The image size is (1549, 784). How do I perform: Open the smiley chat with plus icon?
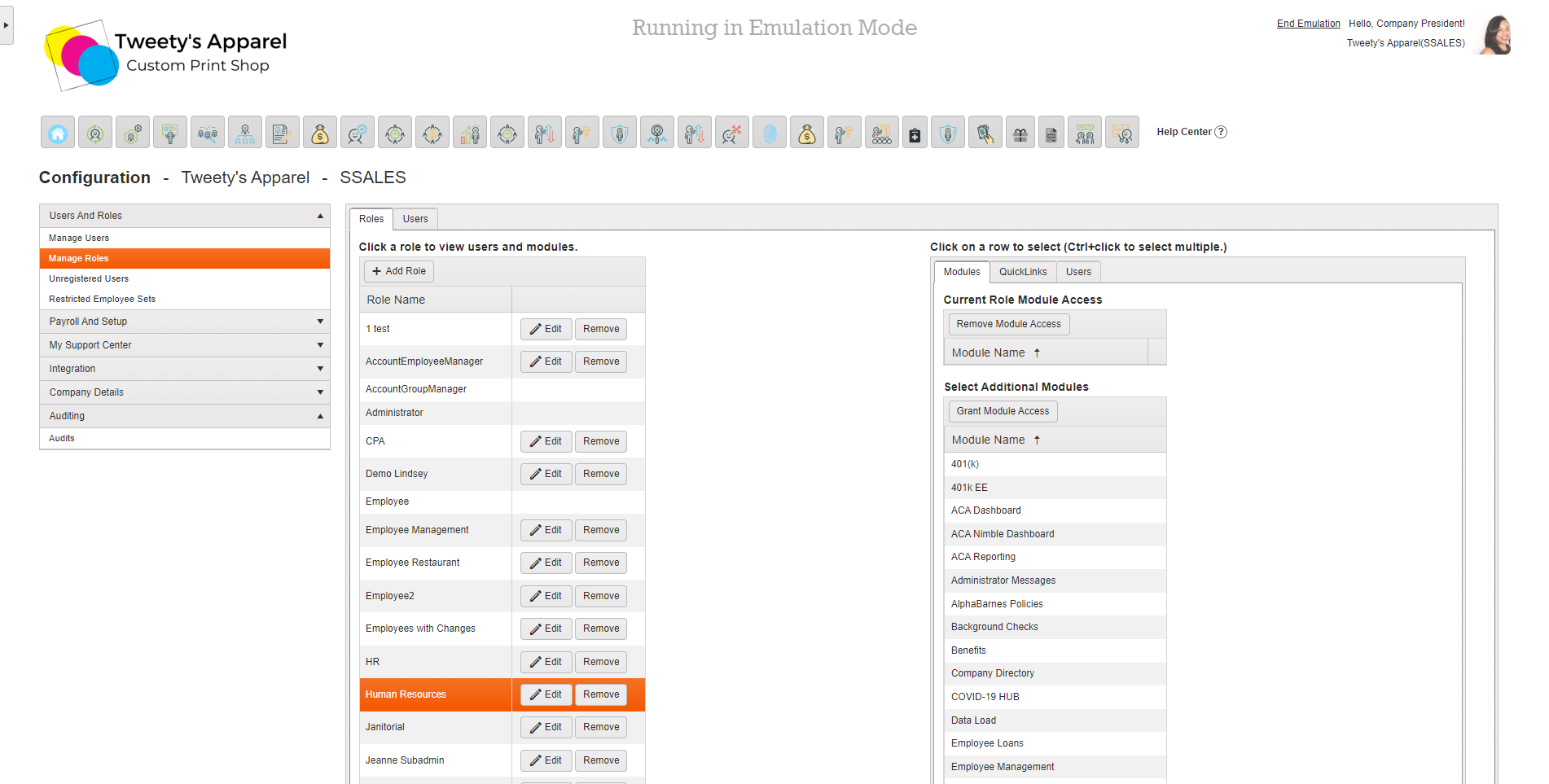tap(358, 132)
